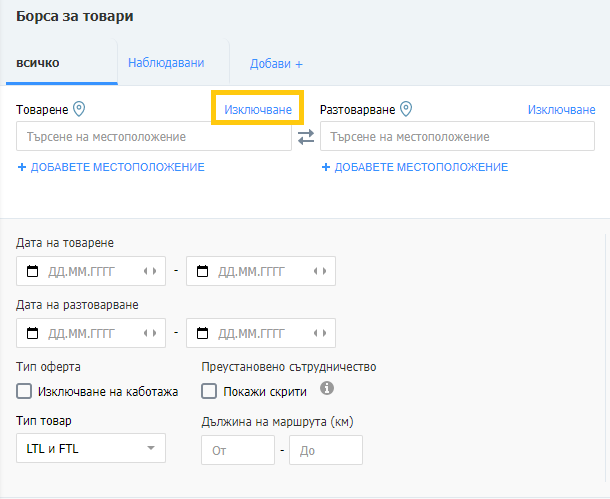
Task: Expand the Тип товар dropdown
Action: click(91, 448)
